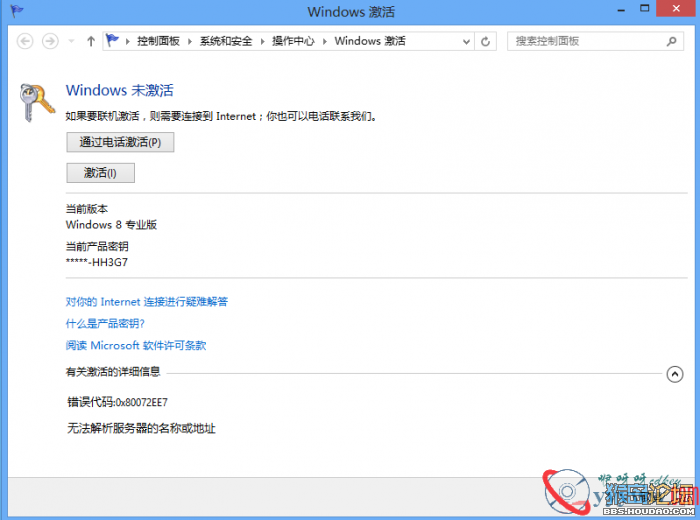700x520 pixels.
Task: Read Microsoft 软件许可条款 link
Action: click(136, 345)
